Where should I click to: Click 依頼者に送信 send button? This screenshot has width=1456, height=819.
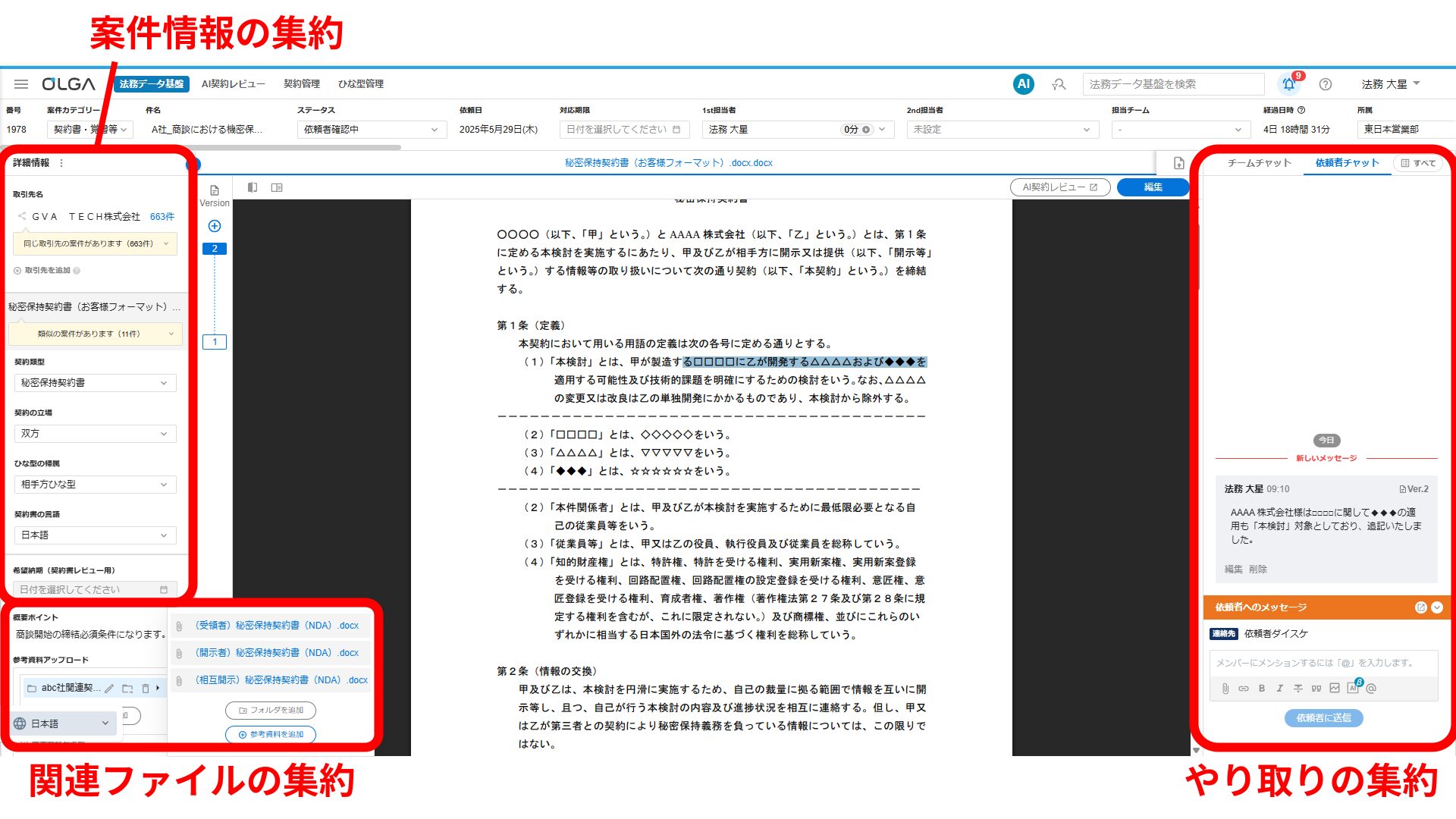coord(1323,718)
